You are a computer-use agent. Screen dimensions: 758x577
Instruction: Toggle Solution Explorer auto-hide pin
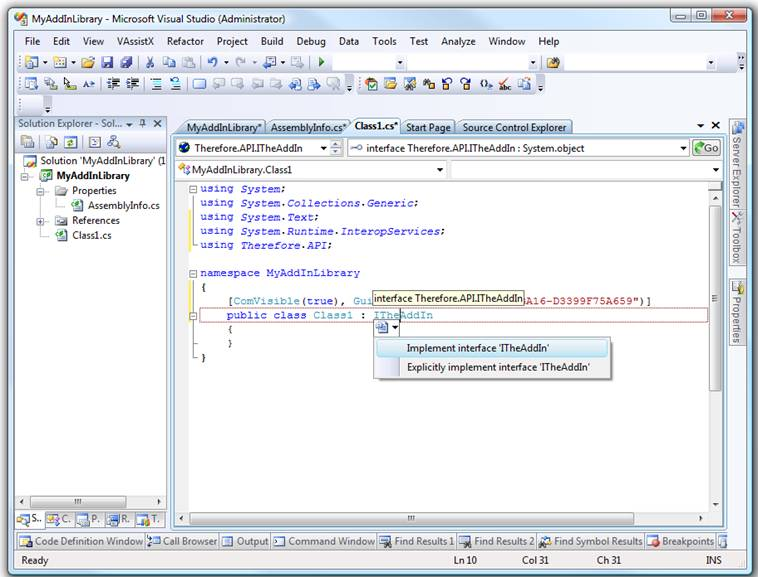143,124
